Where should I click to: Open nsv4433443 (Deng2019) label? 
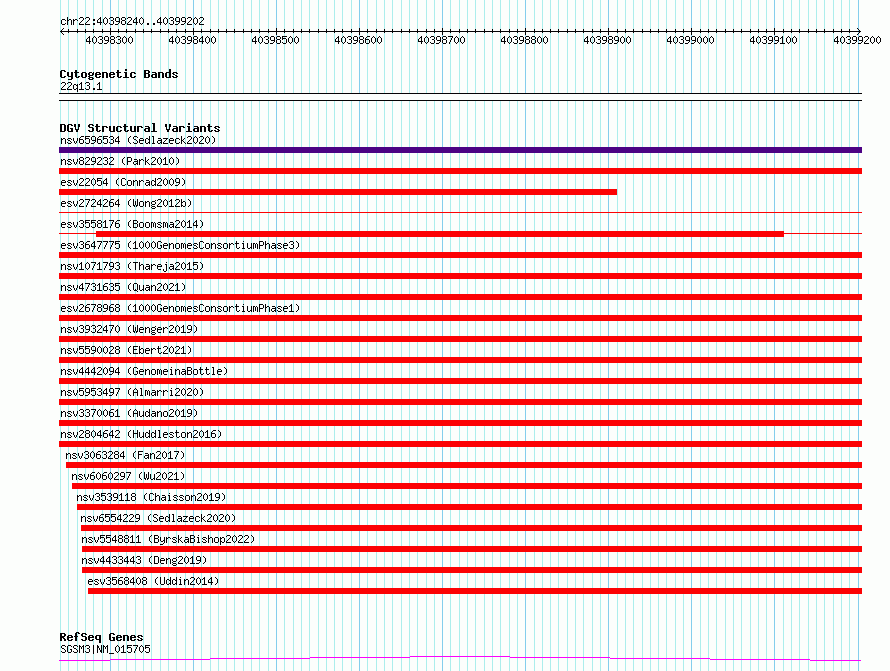(144, 560)
